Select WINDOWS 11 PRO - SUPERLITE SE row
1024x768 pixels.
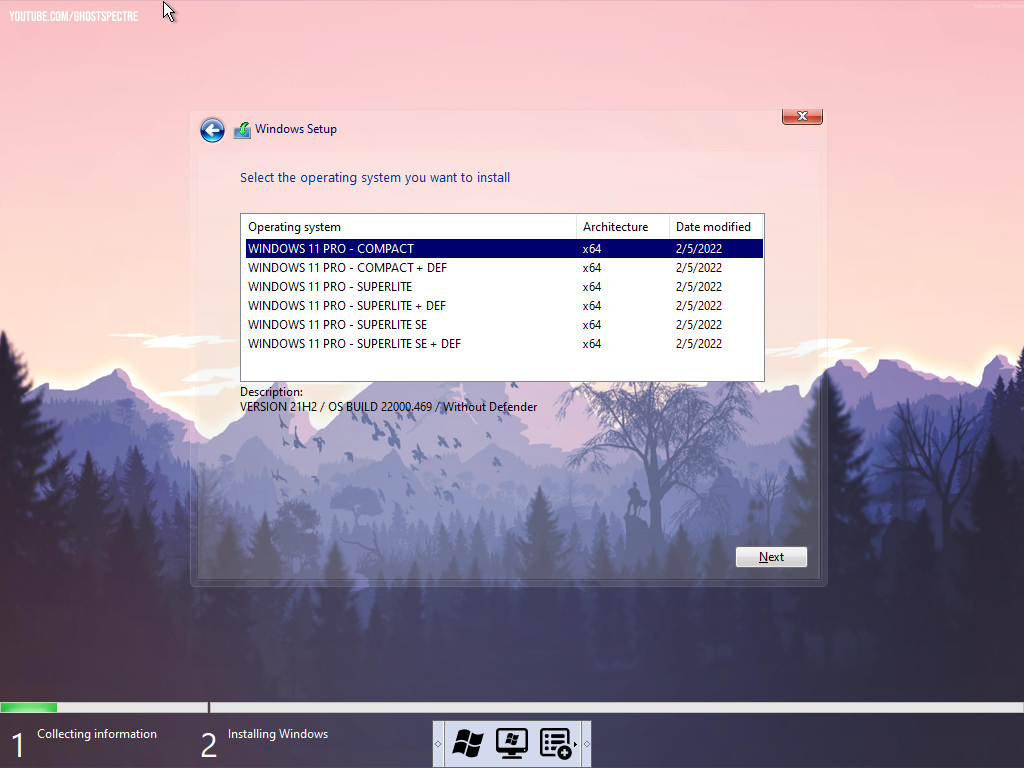(504, 325)
